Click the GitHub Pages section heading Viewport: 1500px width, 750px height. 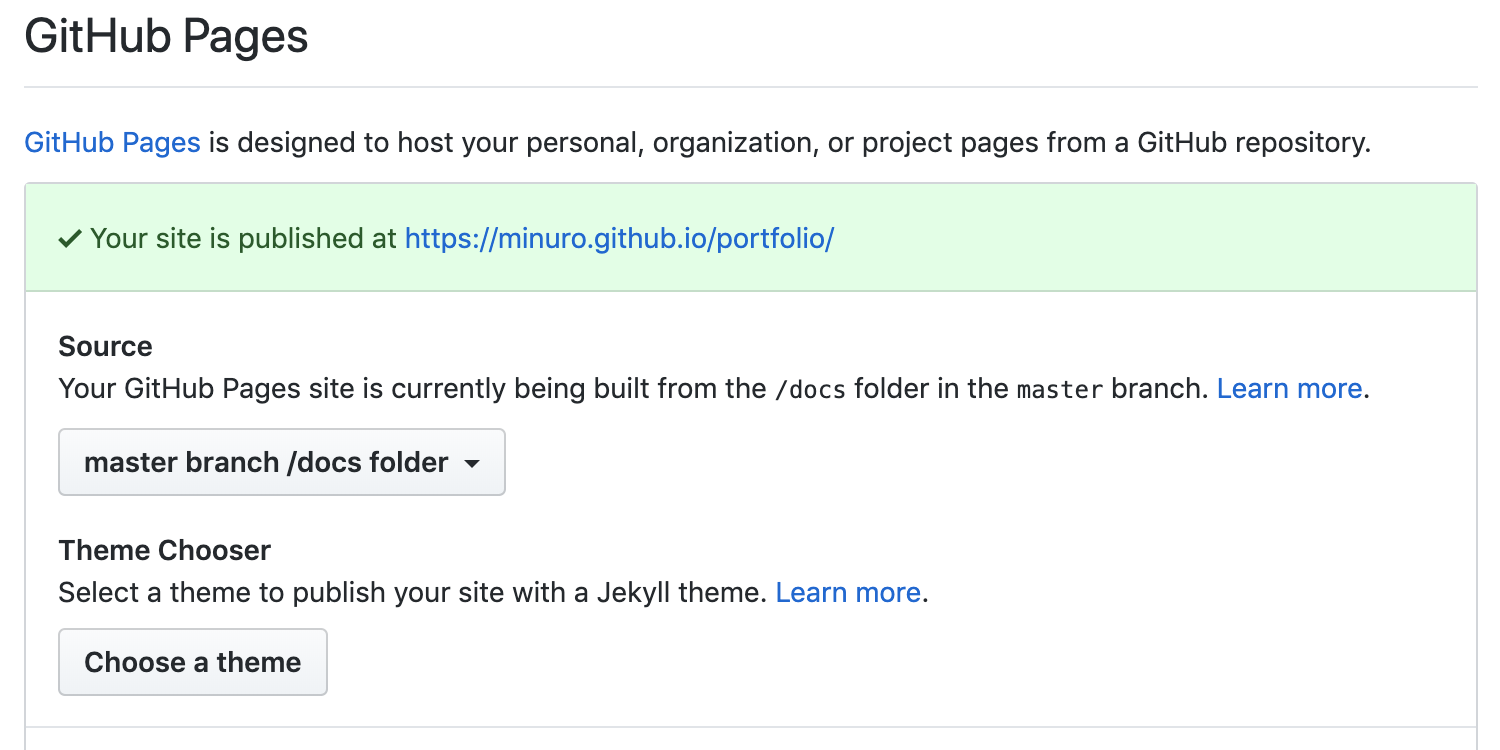[x=165, y=35]
